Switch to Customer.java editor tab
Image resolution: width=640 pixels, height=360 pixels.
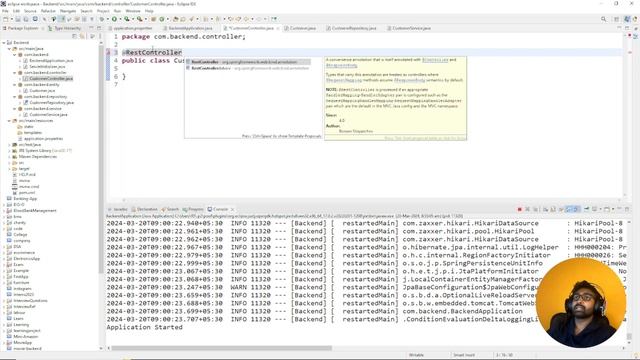pyautogui.click(x=300, y=28)
